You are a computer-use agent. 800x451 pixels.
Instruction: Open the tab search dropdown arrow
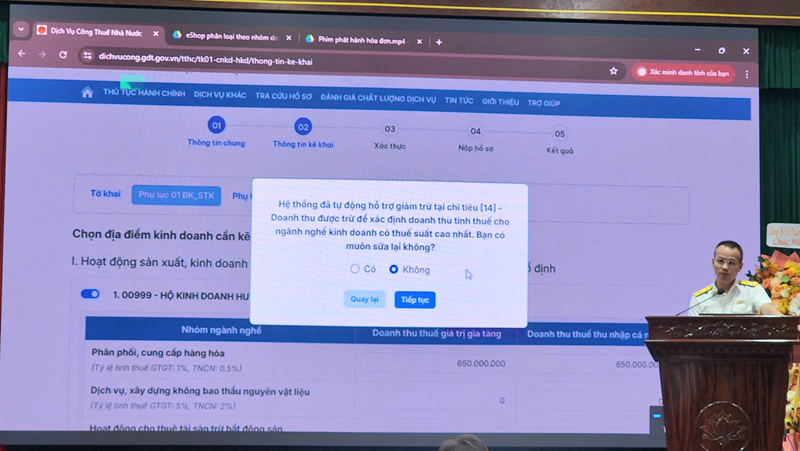tap(21, 30)
